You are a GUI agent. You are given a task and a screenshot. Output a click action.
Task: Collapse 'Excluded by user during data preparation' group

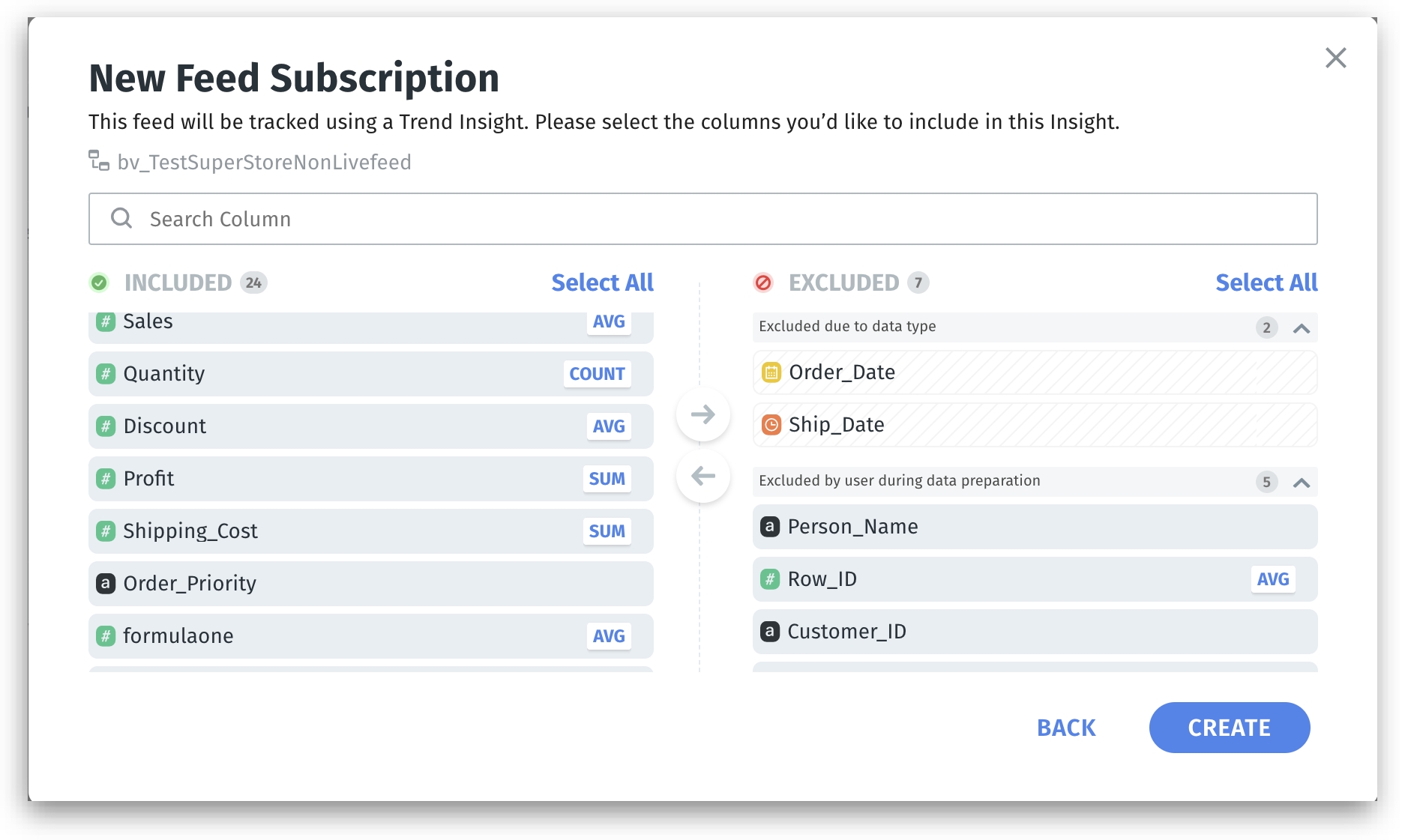point(1302,483)
